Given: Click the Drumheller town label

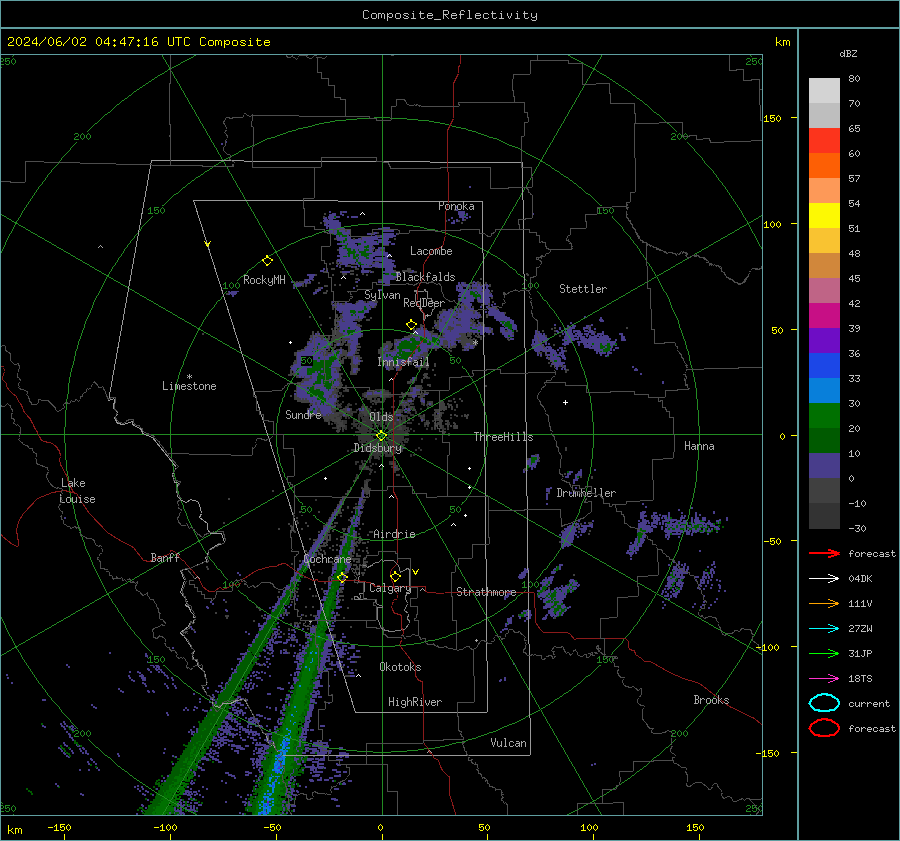Looking at the screenshot, I should tap(586, 493).
